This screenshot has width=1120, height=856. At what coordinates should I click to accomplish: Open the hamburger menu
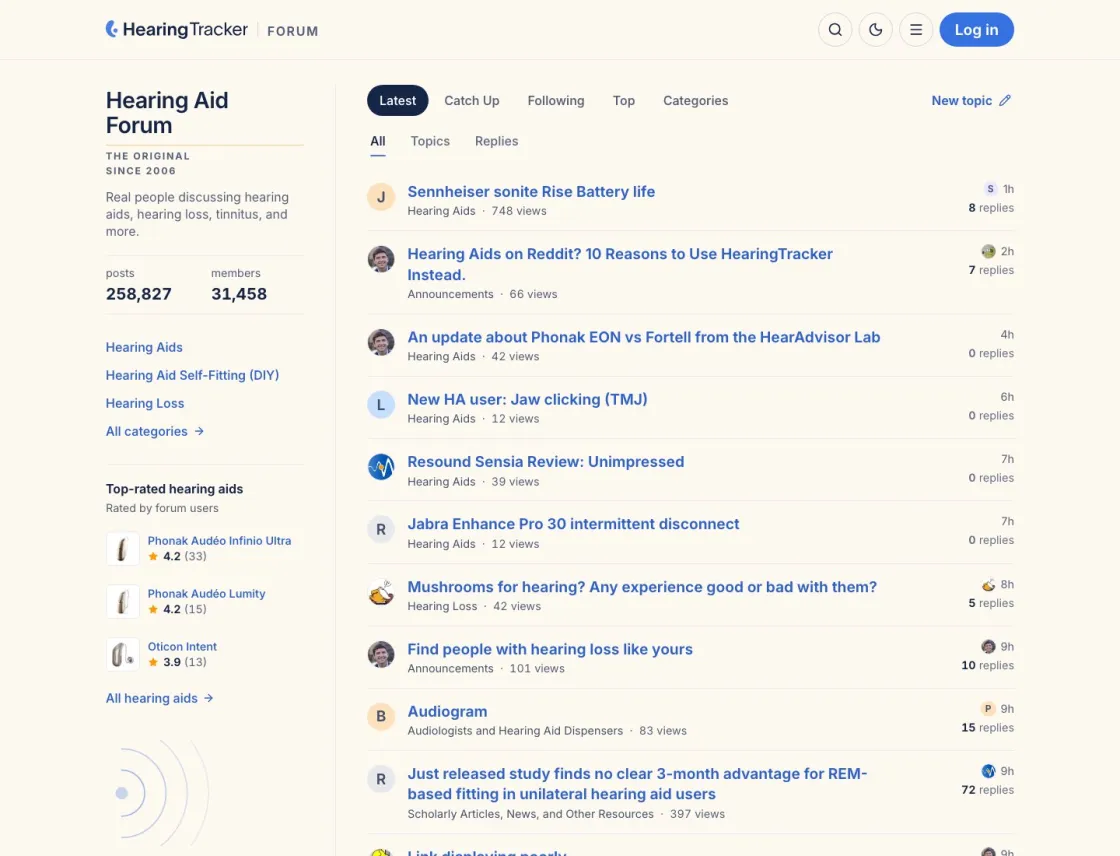pos(916,30)
